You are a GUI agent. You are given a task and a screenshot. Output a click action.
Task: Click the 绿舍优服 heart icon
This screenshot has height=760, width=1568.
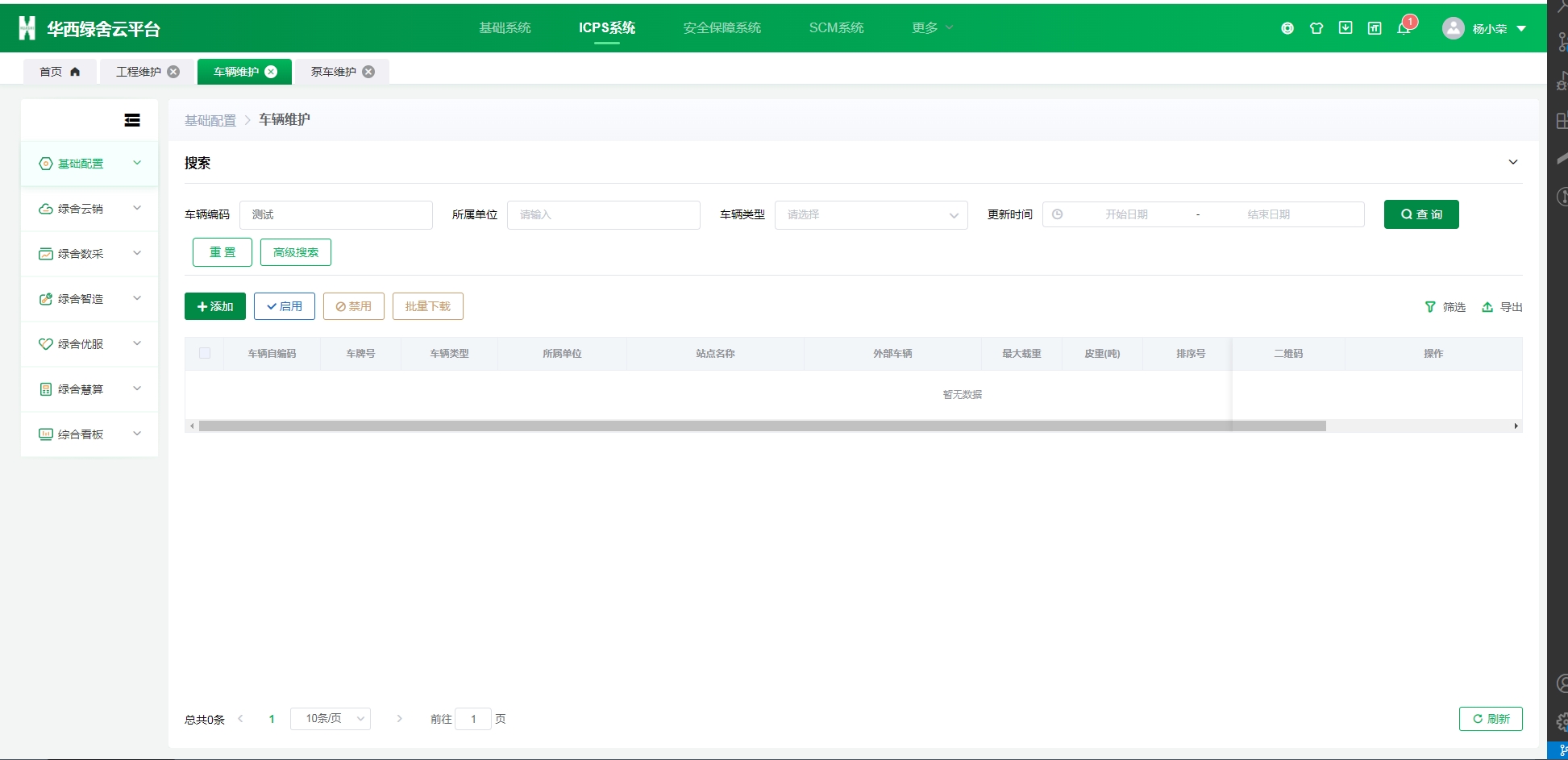[x=46, y=344]
